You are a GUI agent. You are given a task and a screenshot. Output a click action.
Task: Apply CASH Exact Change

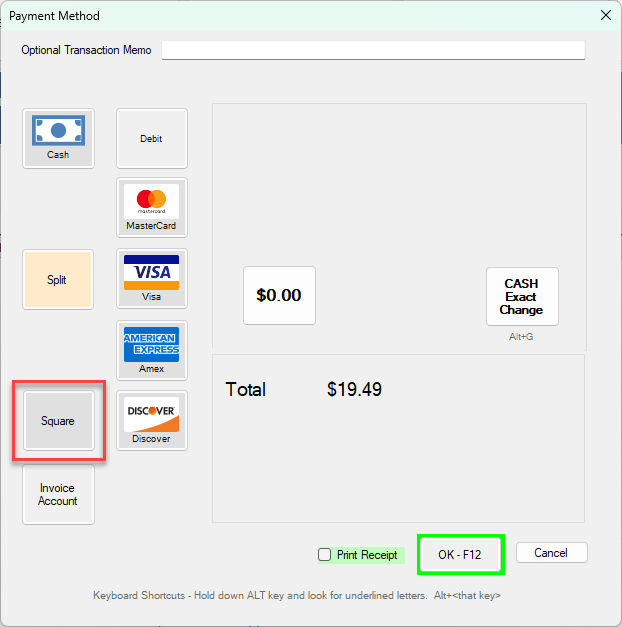pos(522,296)
